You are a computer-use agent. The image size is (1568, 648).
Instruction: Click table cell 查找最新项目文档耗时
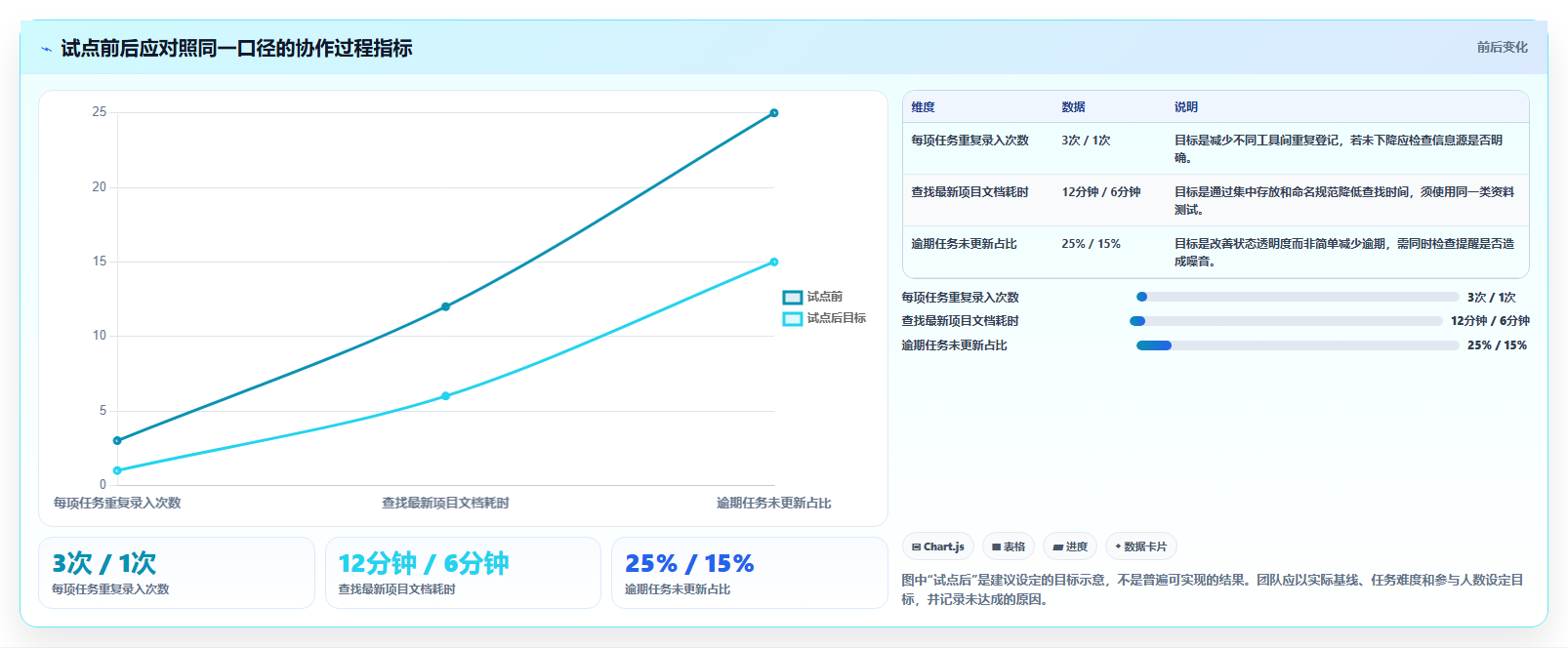click(x=970, y=192)
